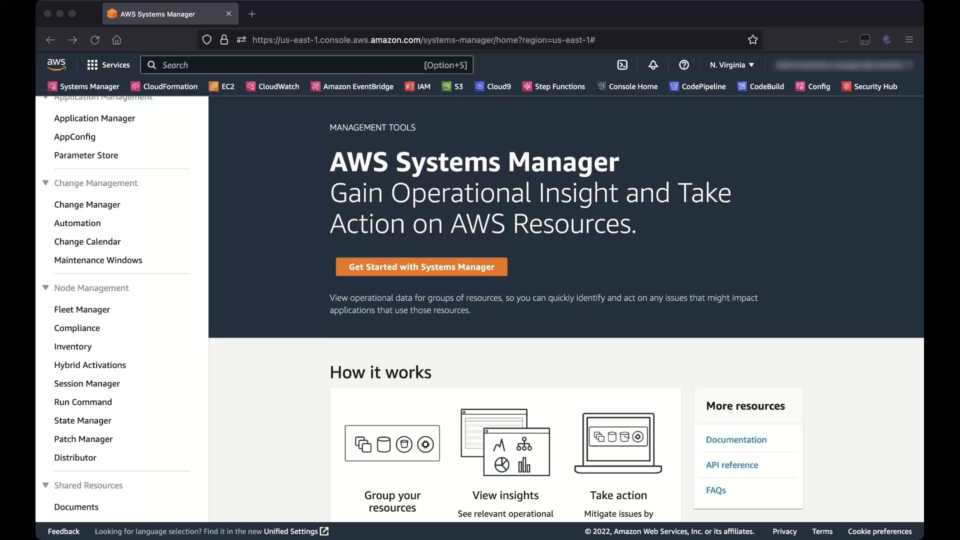Collapse the Change Management section
Viewport: 960px width, 540px height.
click(45, 182)
